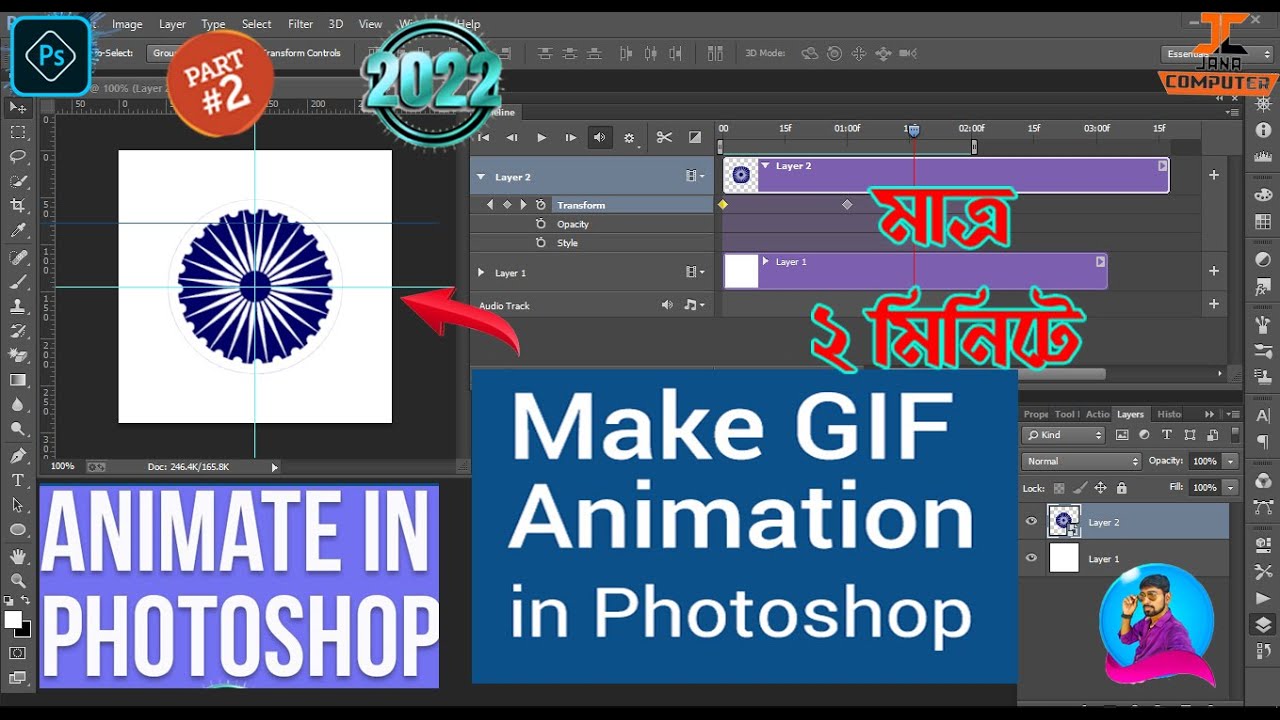Select the Pen tool
Image resolution: width=1280 pixels, height=720 pixels.
(18, 456)
